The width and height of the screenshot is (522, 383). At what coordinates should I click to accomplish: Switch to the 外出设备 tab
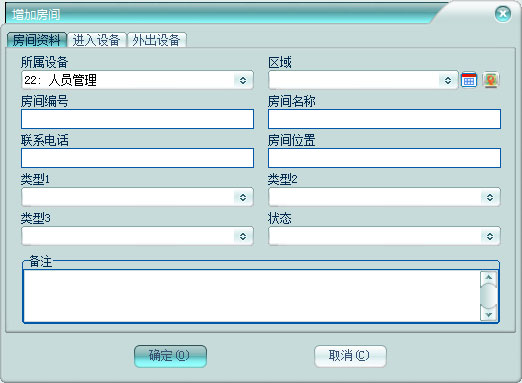156,40
